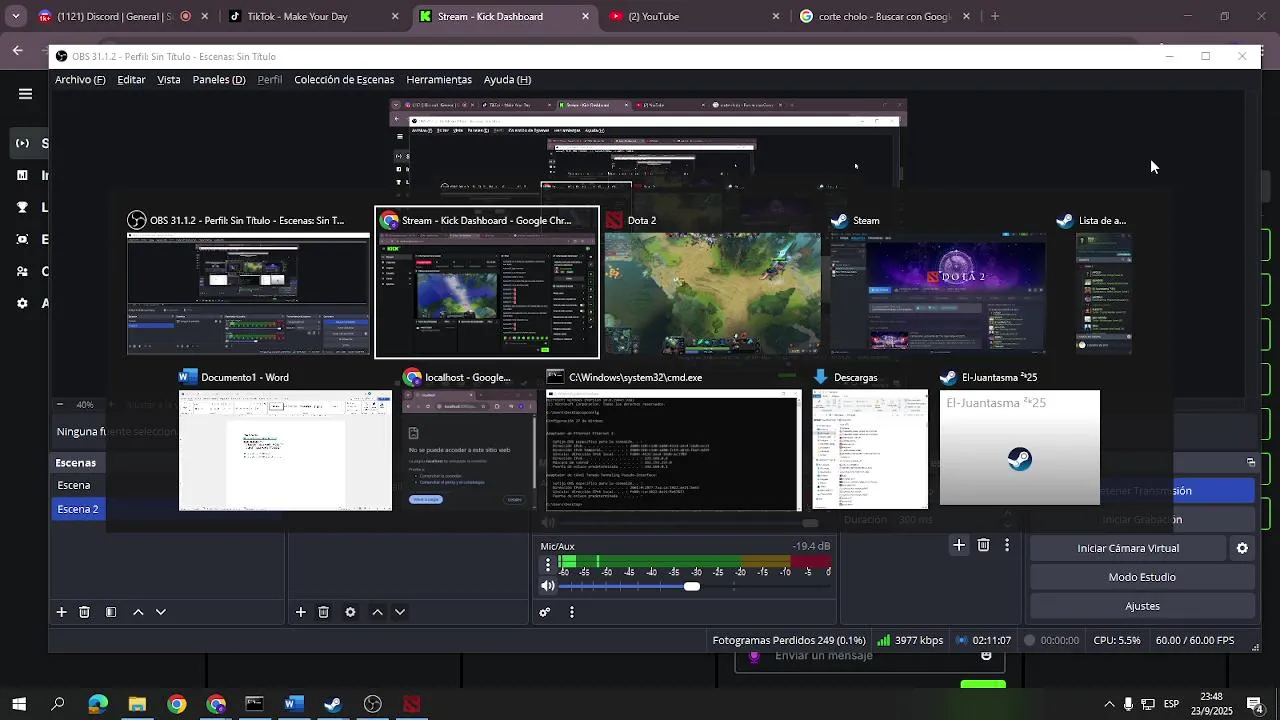The image size is (1280, 720).
Task: Open Paneles menu in OBS
Action: [x=219, y=80]
